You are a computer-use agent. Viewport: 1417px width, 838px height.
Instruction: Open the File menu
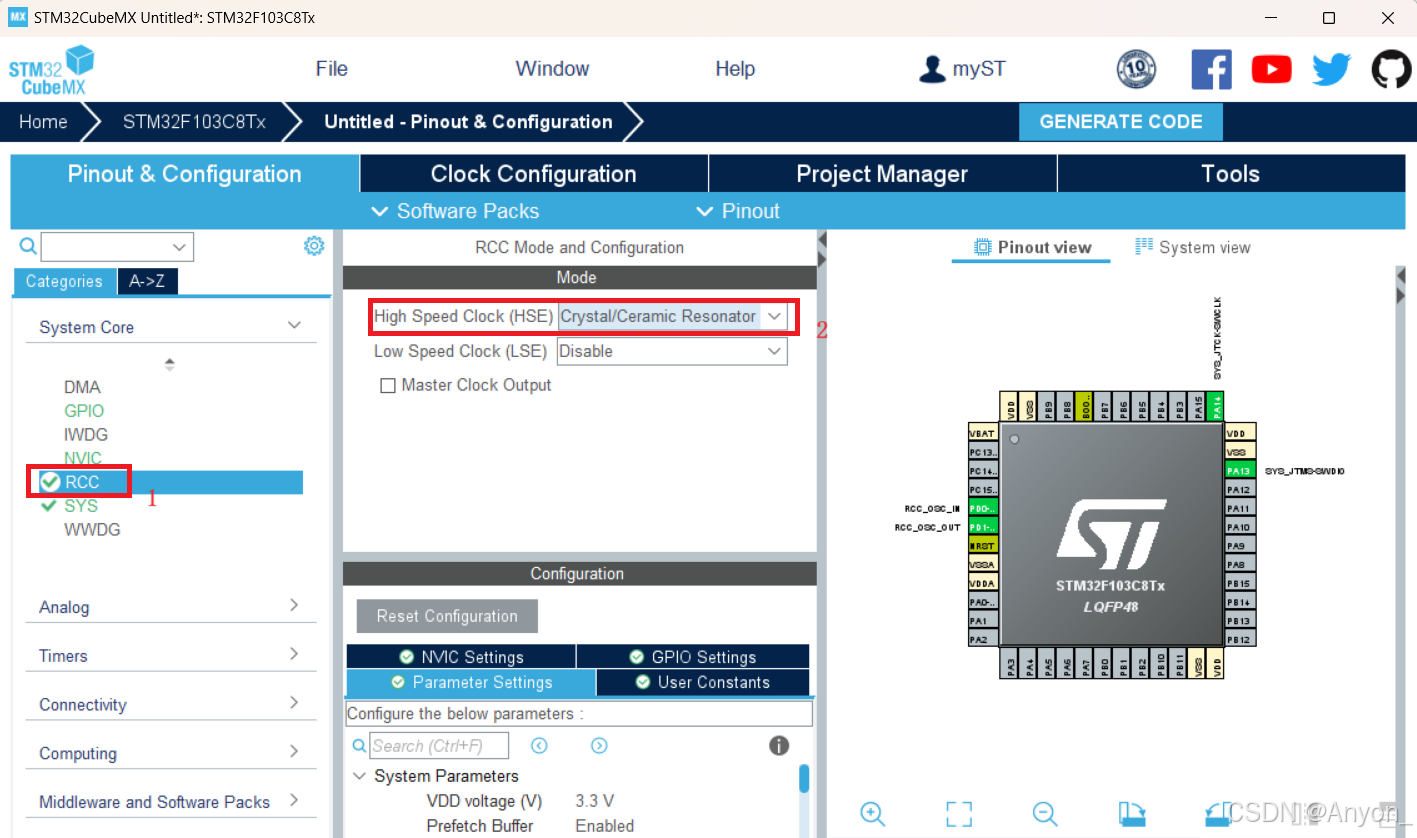(331, 69)
